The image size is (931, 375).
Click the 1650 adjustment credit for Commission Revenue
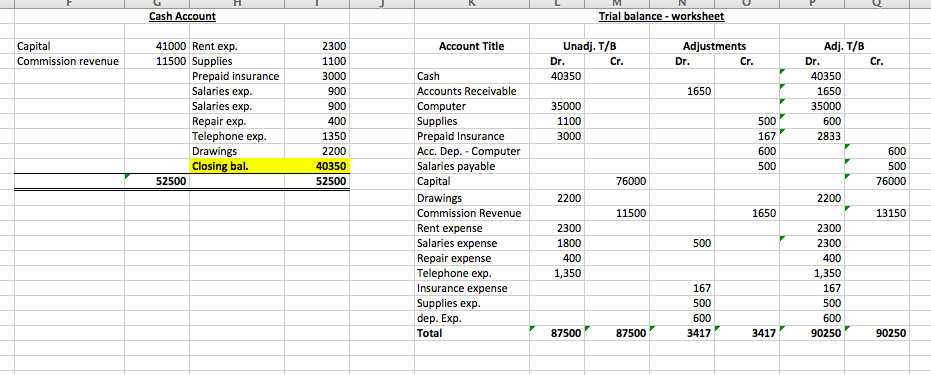coord(747,213)
